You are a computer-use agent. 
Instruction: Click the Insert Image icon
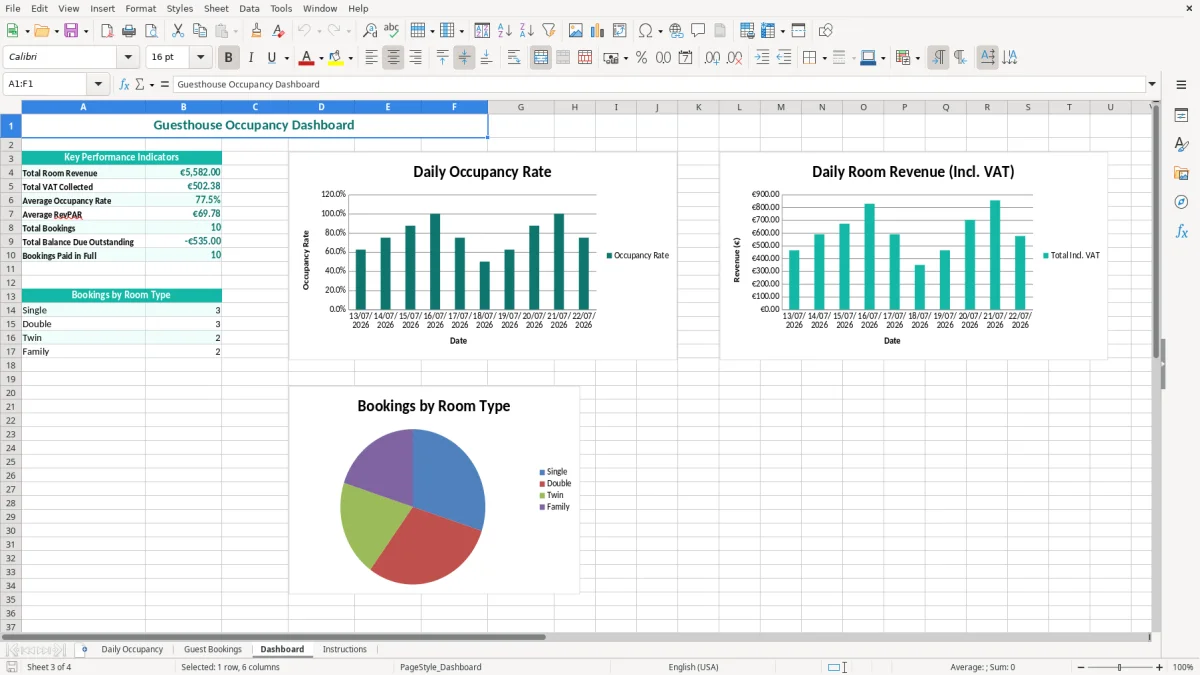click(x=576, y=31)
